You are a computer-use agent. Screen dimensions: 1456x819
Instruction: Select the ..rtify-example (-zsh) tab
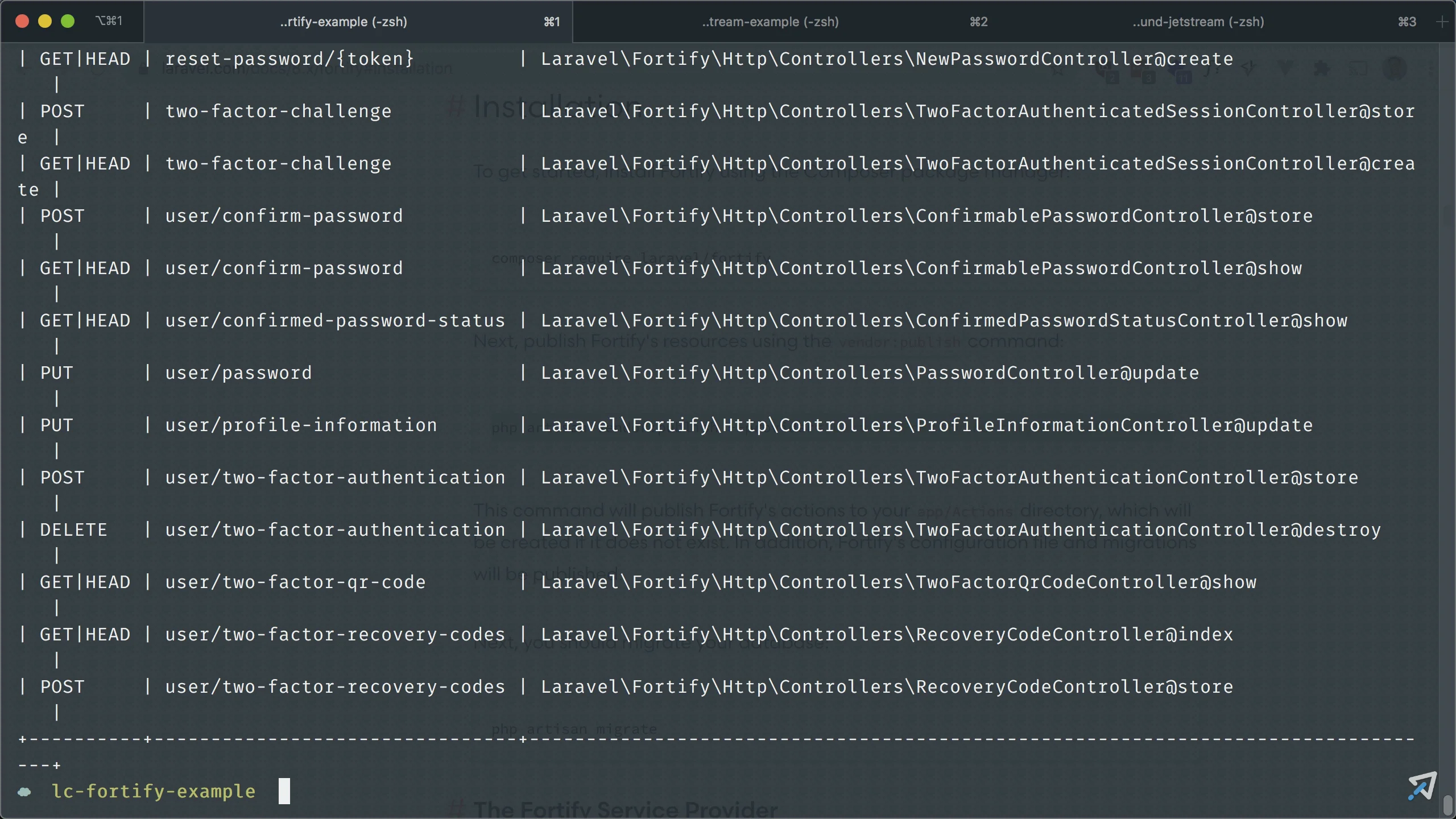(x=344, y=22)
